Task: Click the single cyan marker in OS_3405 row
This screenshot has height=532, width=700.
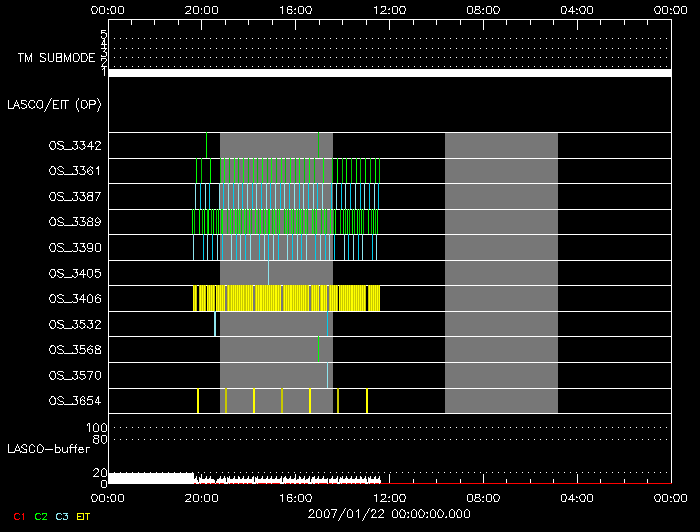Action: (x=268, y=272)
